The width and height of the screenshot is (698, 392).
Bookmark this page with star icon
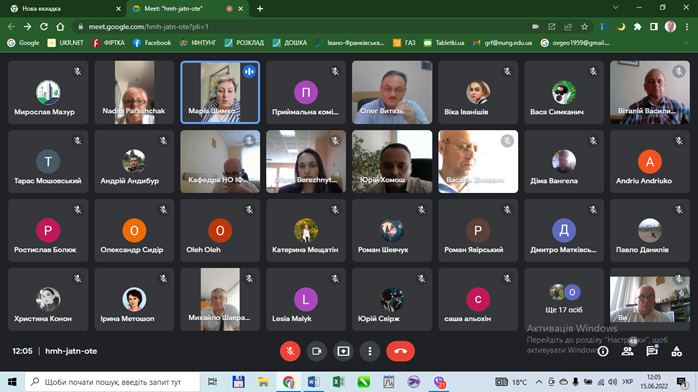[584, 27]
